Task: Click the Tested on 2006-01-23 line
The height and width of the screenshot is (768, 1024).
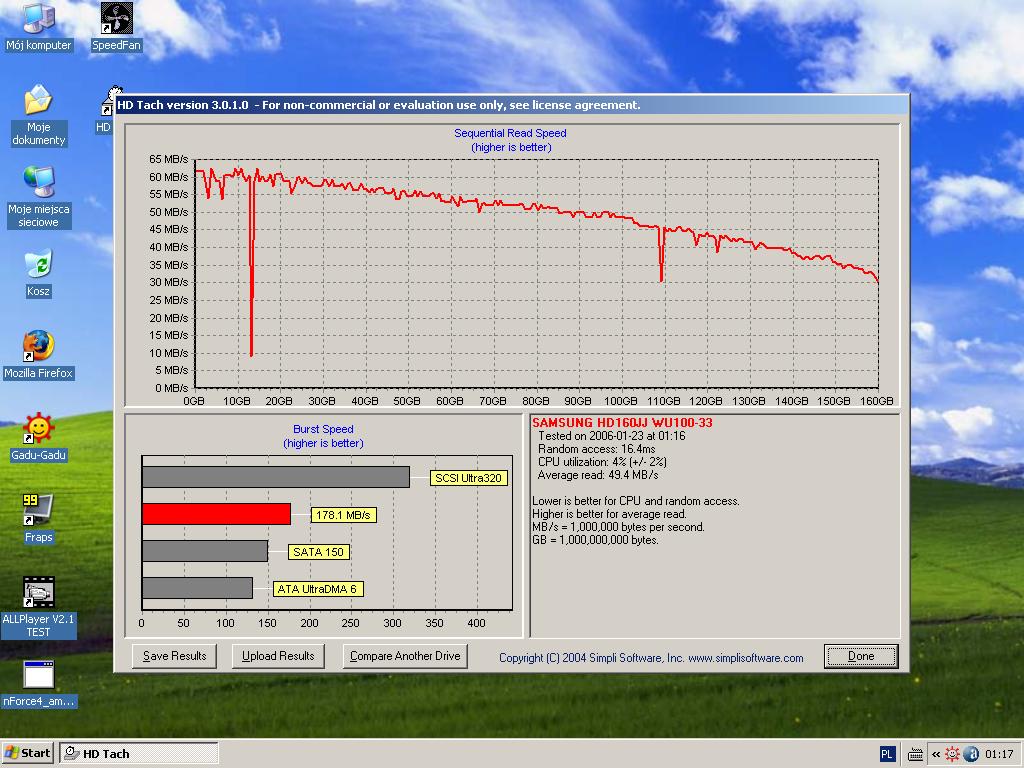Action: [x=611, y=436]
